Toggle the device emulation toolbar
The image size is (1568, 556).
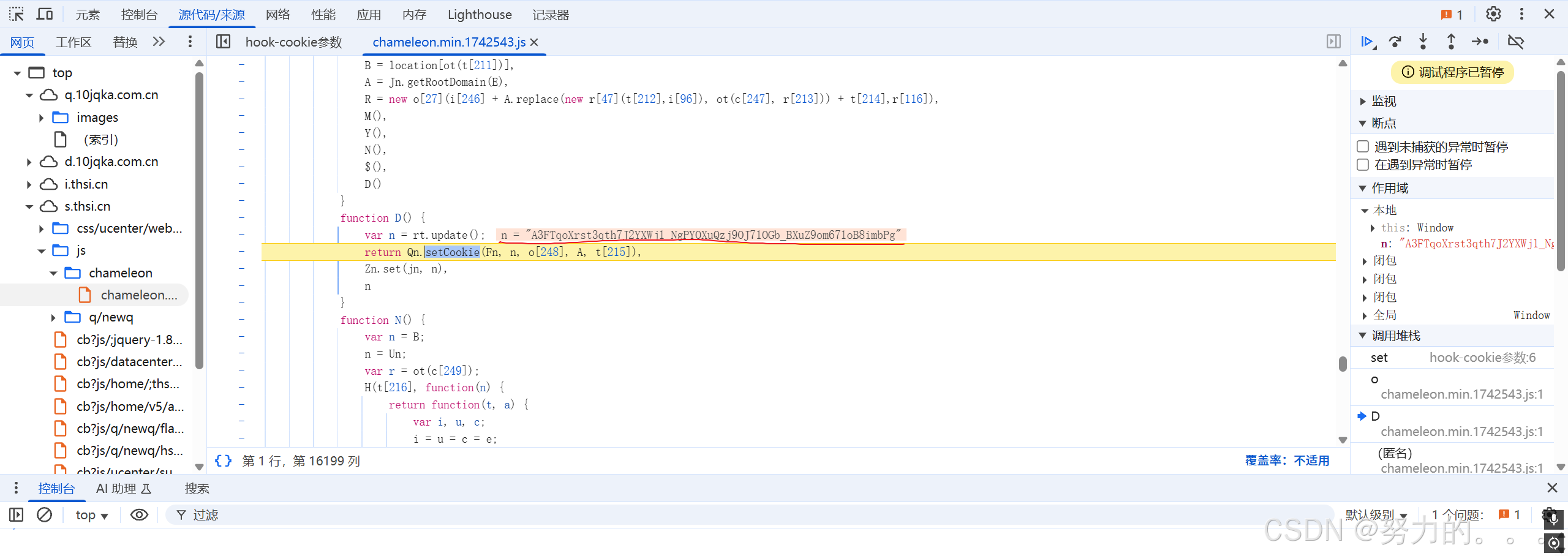tap(43, 13)
